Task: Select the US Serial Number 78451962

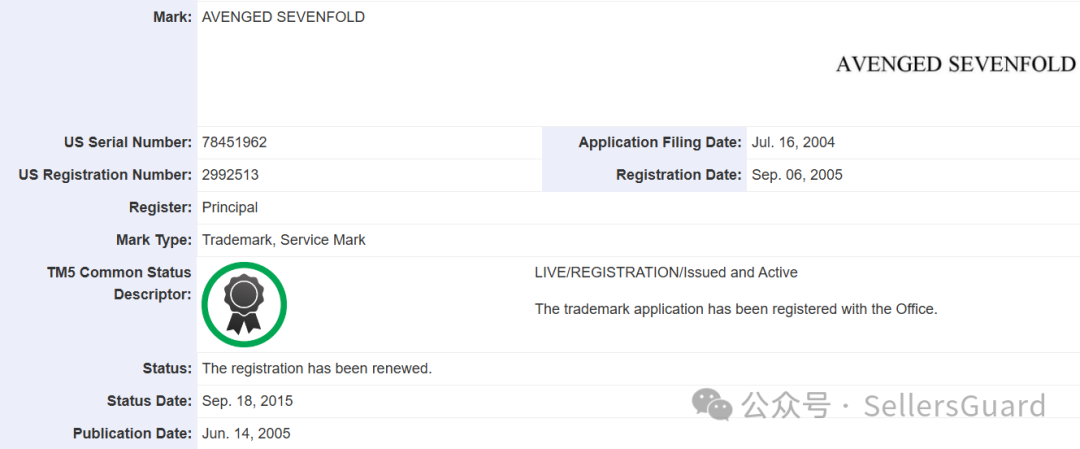Action: [x=234, y=143]
